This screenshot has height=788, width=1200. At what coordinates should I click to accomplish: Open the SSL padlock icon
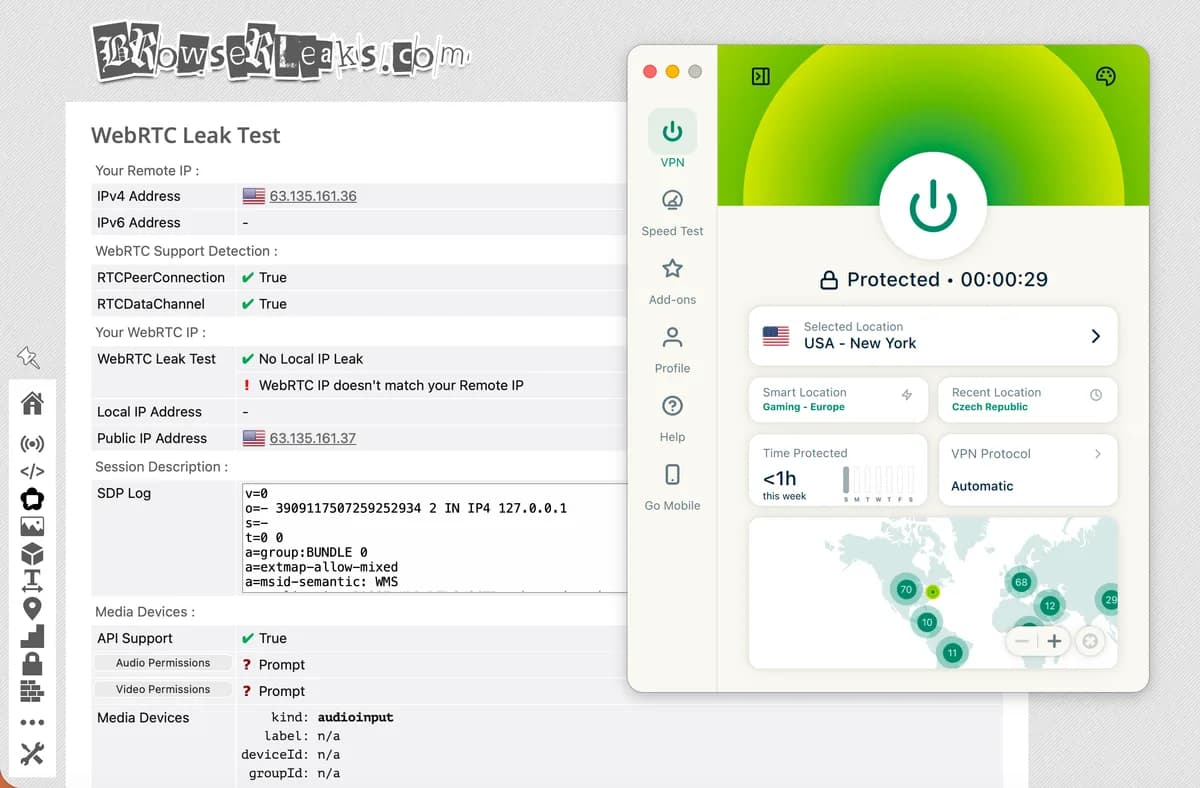coord(32,663)
